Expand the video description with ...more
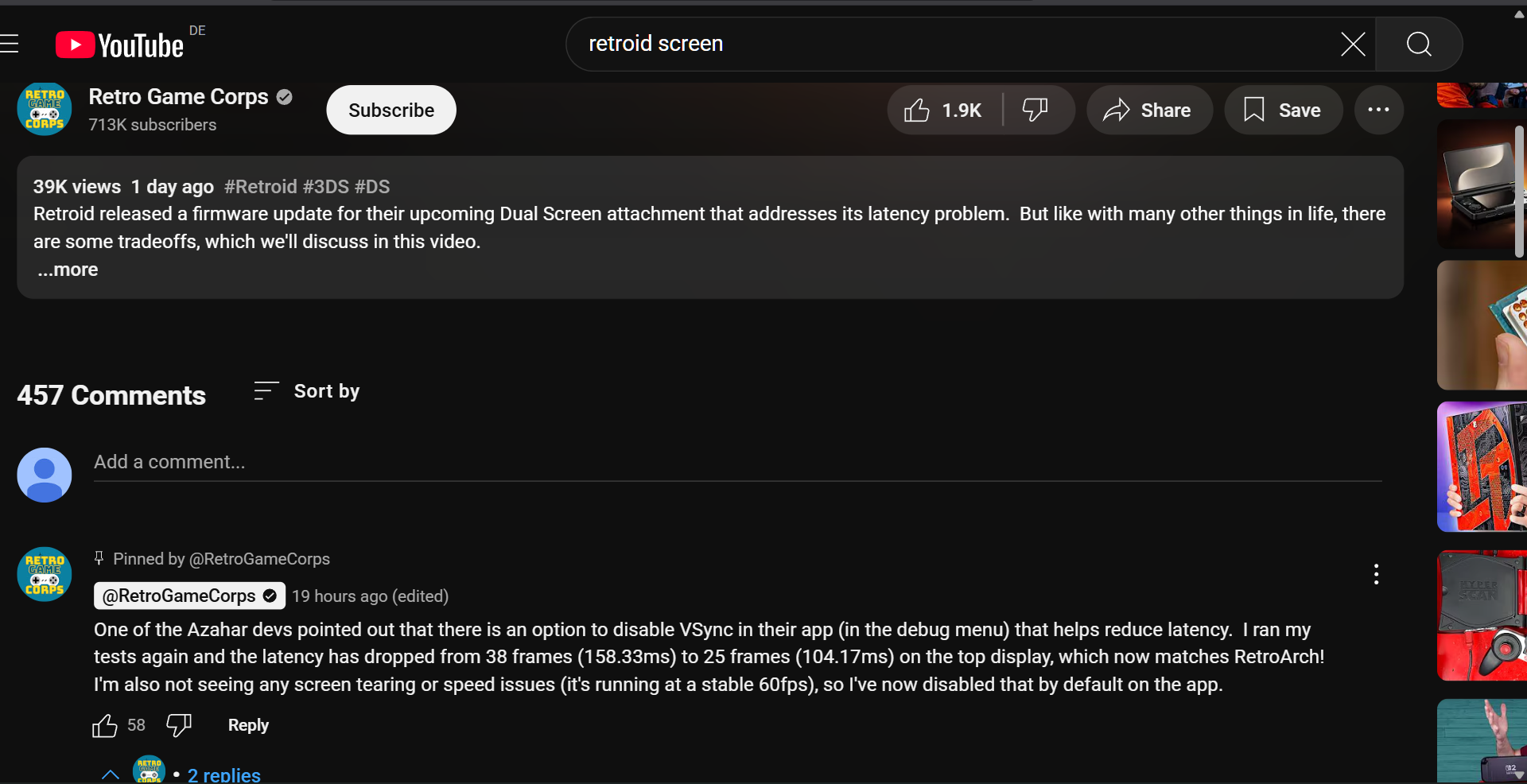The height and width of the screenshot is (784, 1527). point(67,270)
